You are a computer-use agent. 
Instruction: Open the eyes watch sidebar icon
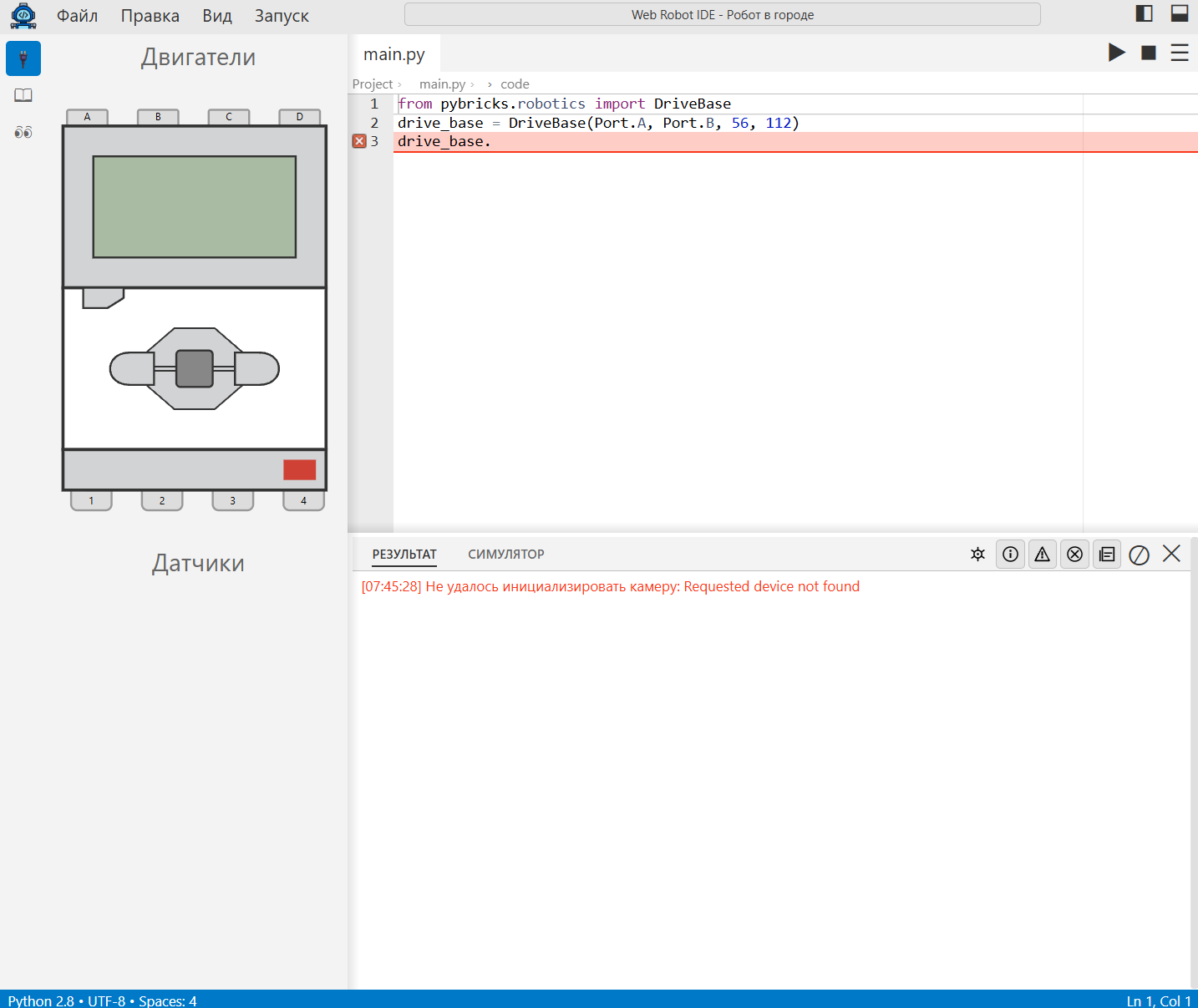click(x=23, y=132)
